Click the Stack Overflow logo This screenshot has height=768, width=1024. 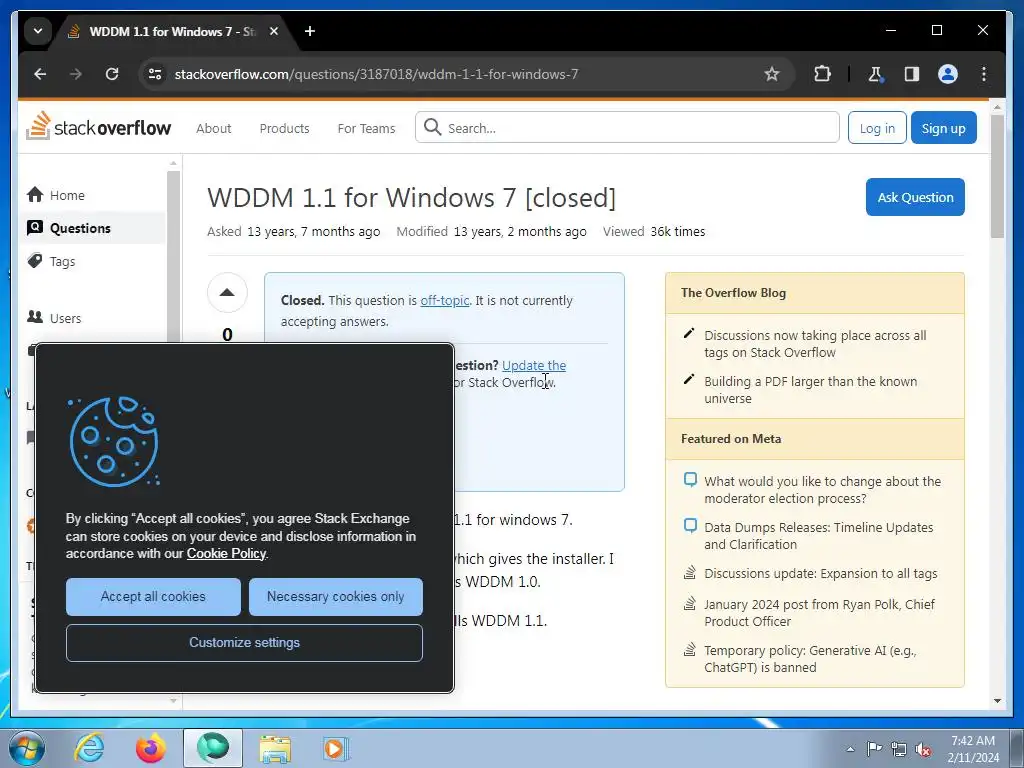(99, 126)
